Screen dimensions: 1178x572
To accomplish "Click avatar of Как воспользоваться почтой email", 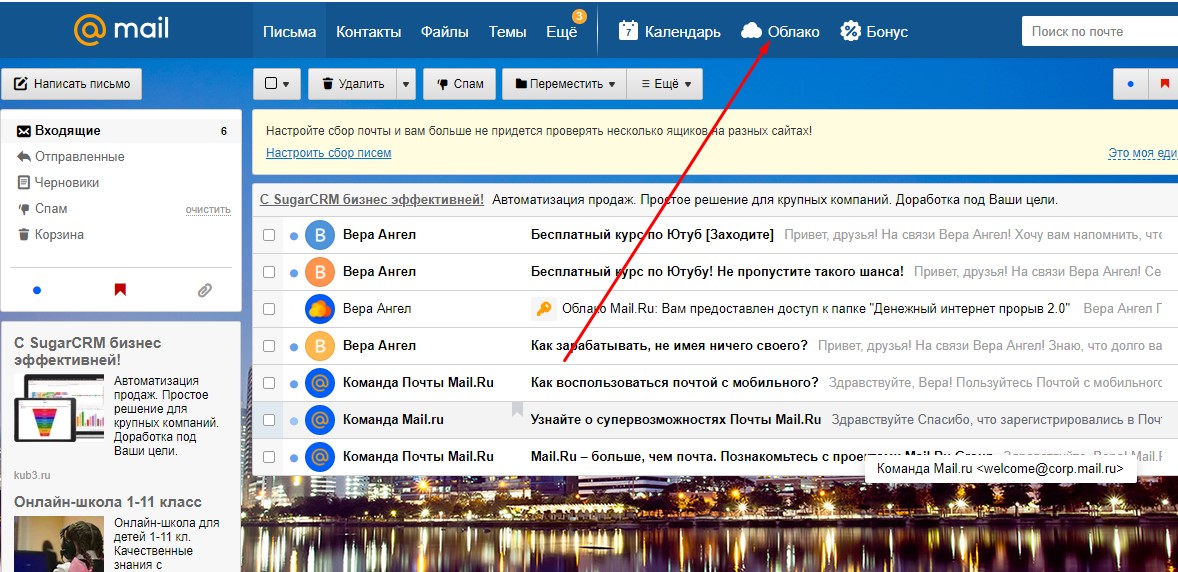I will pyautogui.click(x=319, y=383).
